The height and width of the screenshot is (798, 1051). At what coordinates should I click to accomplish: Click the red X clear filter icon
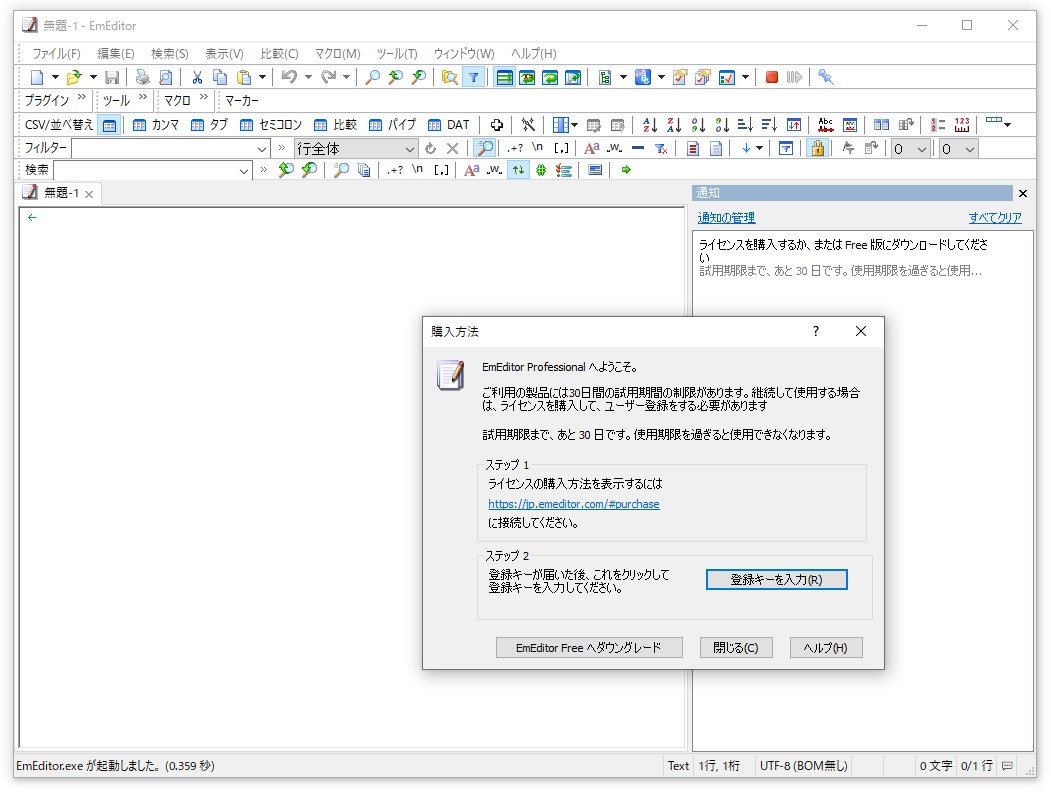coord(452,148)
